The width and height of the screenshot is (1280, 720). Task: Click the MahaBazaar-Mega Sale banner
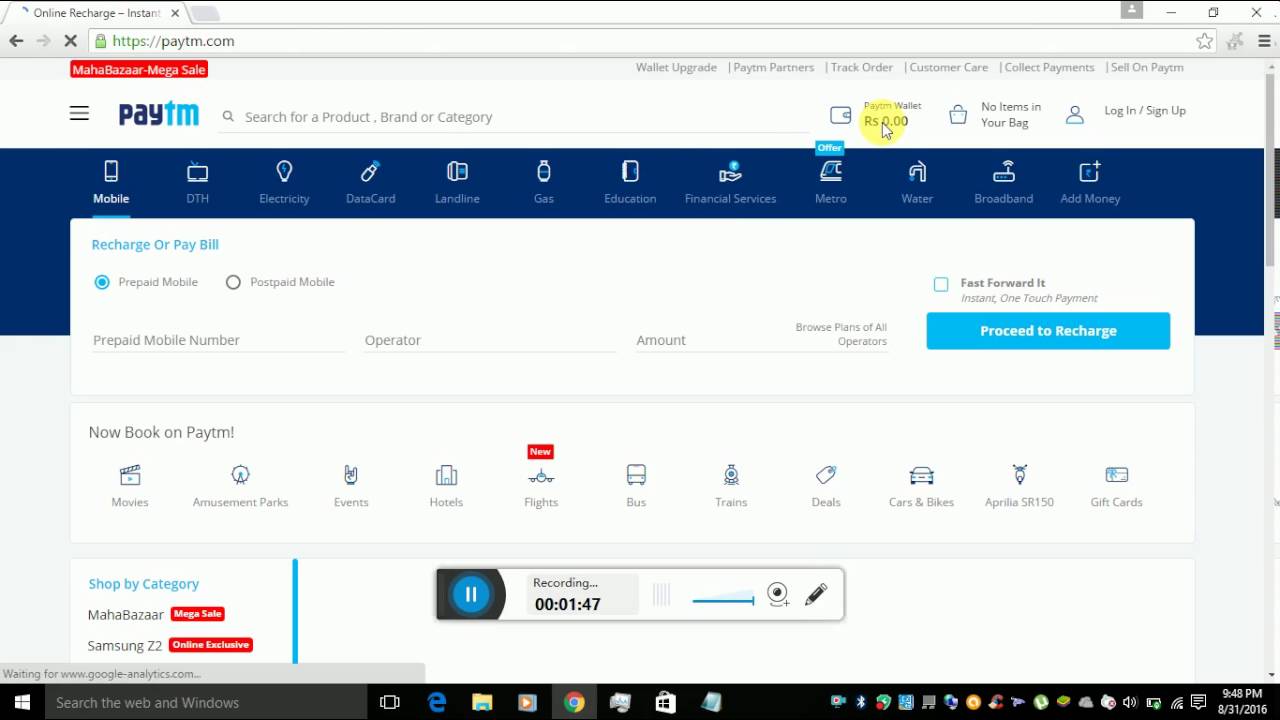click(x=139, y=69)
